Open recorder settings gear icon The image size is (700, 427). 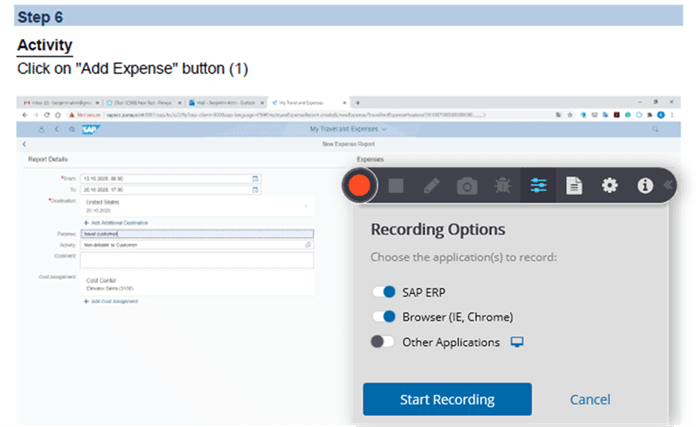pos(609,185)
